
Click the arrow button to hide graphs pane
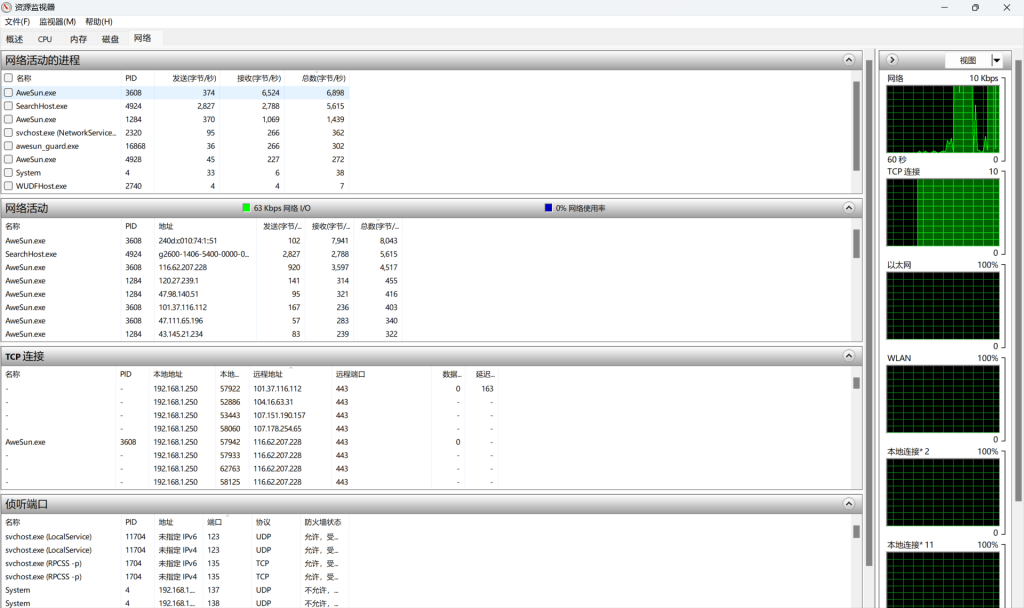pos(892,60)
